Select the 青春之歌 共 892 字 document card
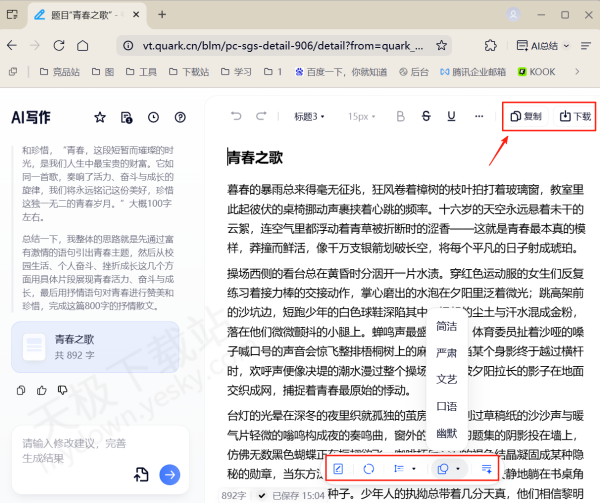600x503 pixels. 95,347
